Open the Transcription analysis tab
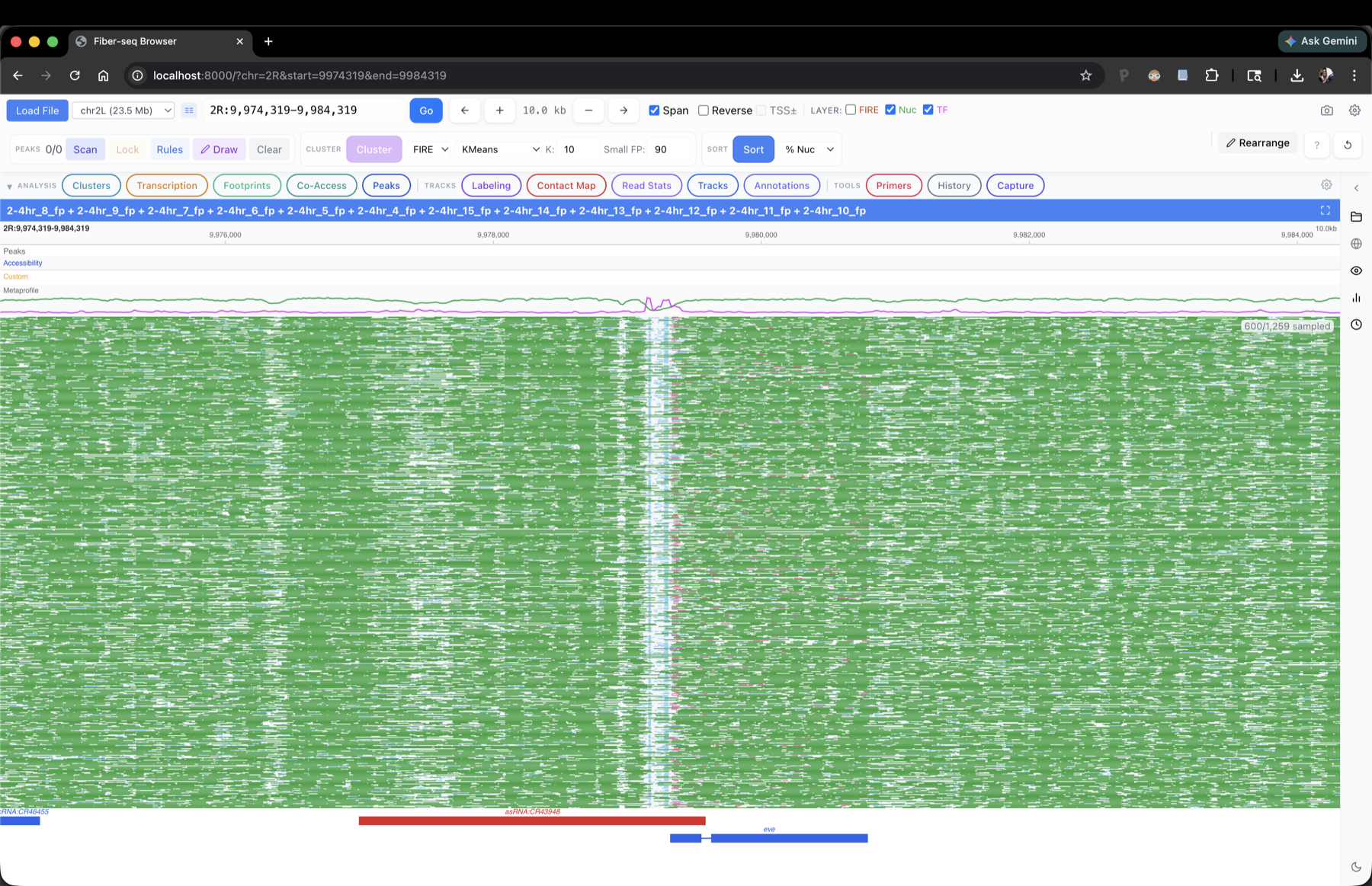This screenshot has height=886, width=1372. [x=167, y=185]
